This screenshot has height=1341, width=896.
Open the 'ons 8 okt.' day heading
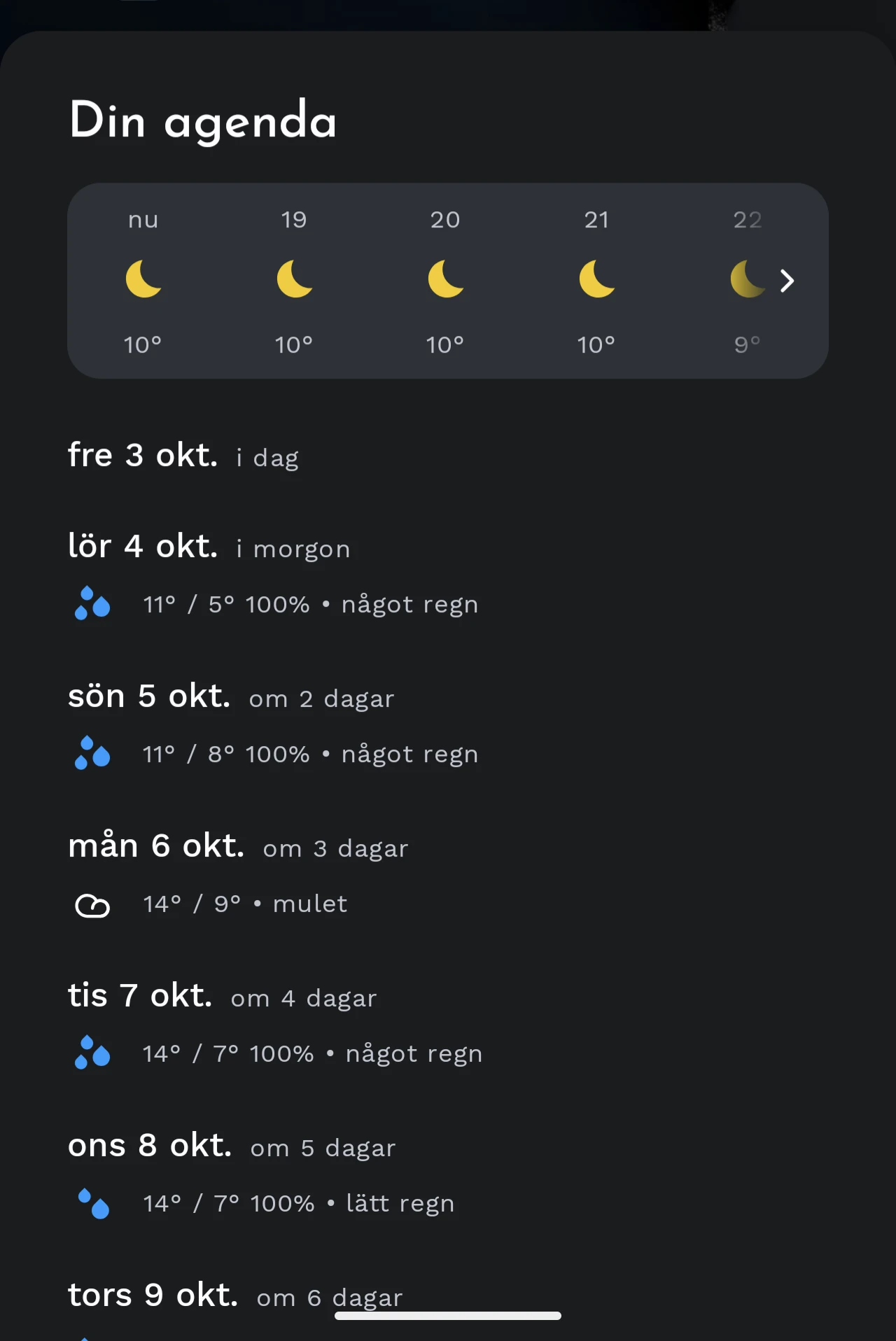[150, 1146]
